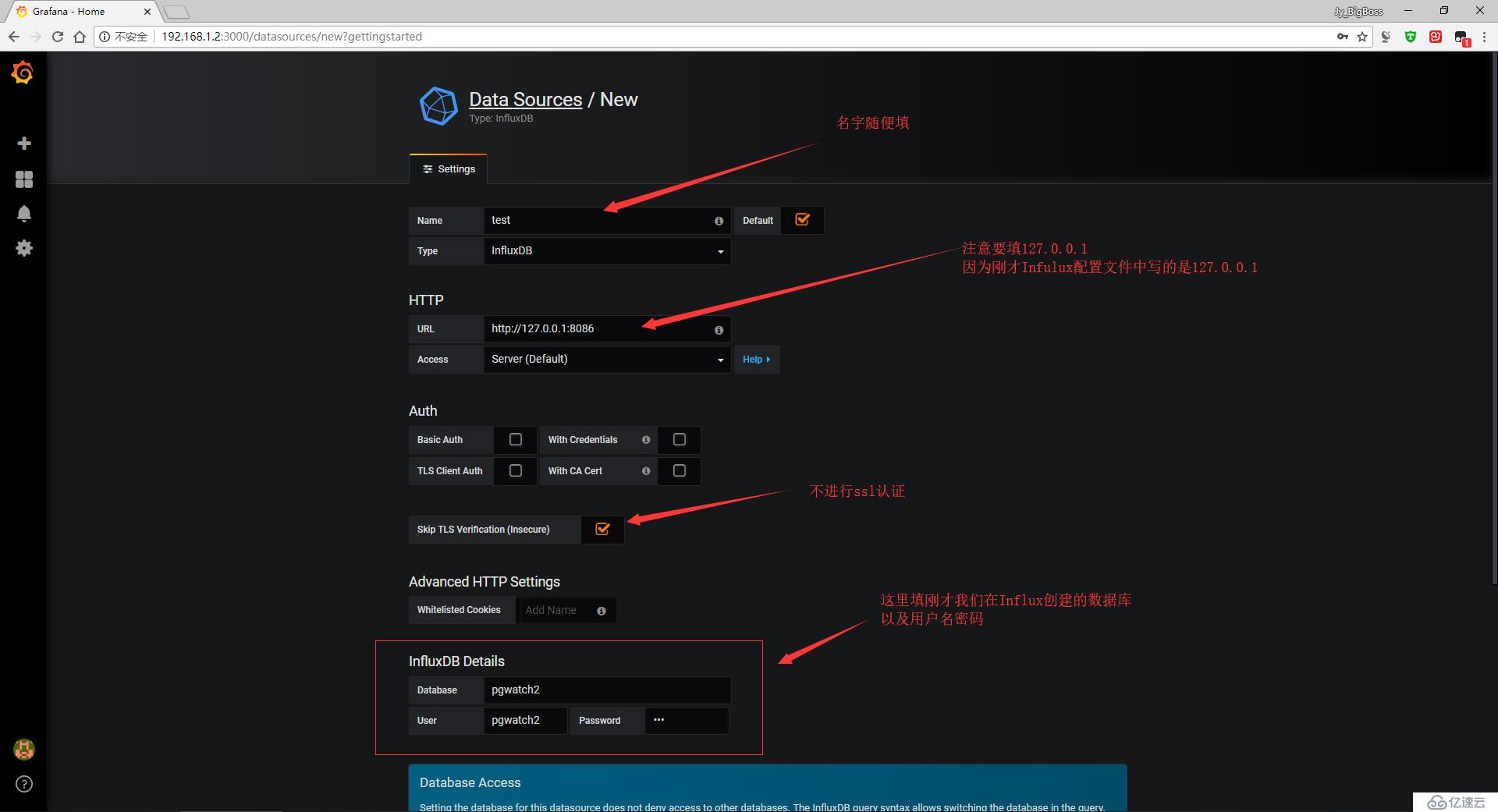Close the Grafana - Home browser tab
This screenshot has width=1498, height=812.
[x=147, y=12]
